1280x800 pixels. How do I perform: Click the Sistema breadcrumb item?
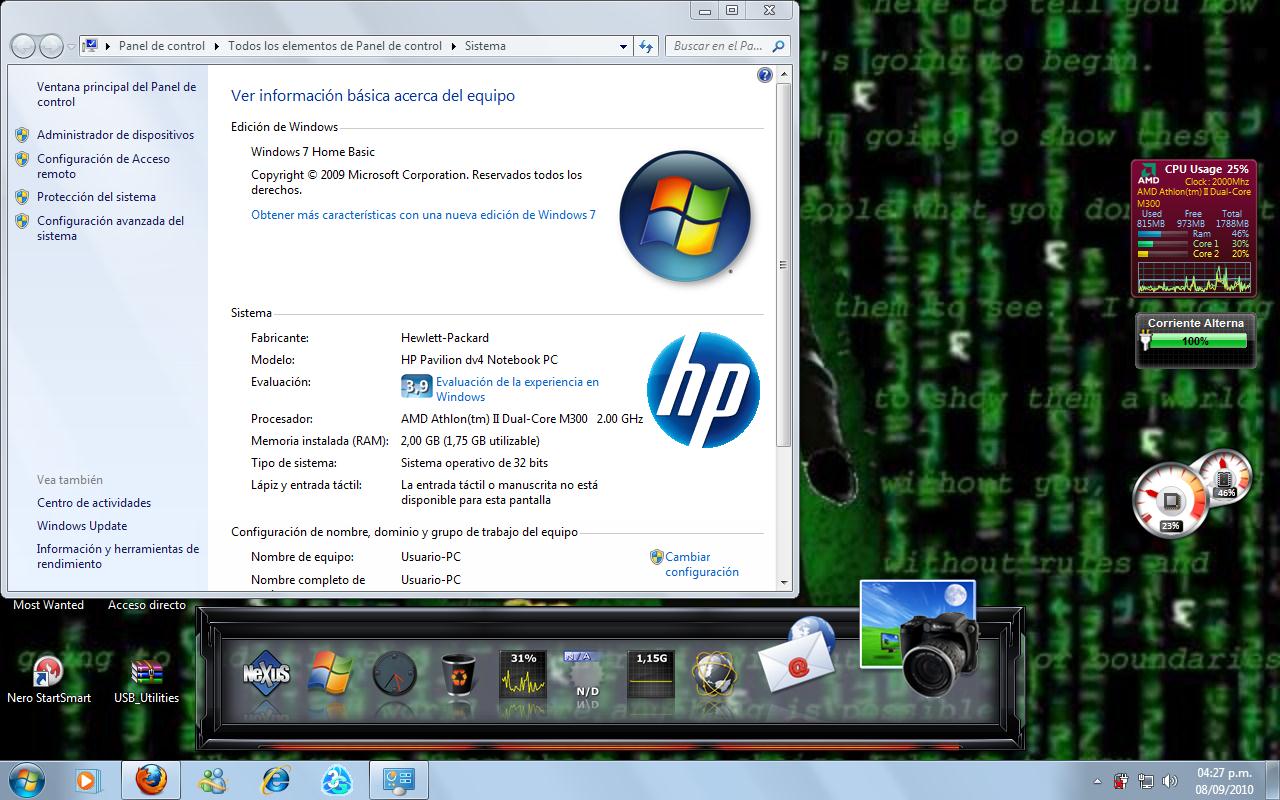click(x=485, y=46)
